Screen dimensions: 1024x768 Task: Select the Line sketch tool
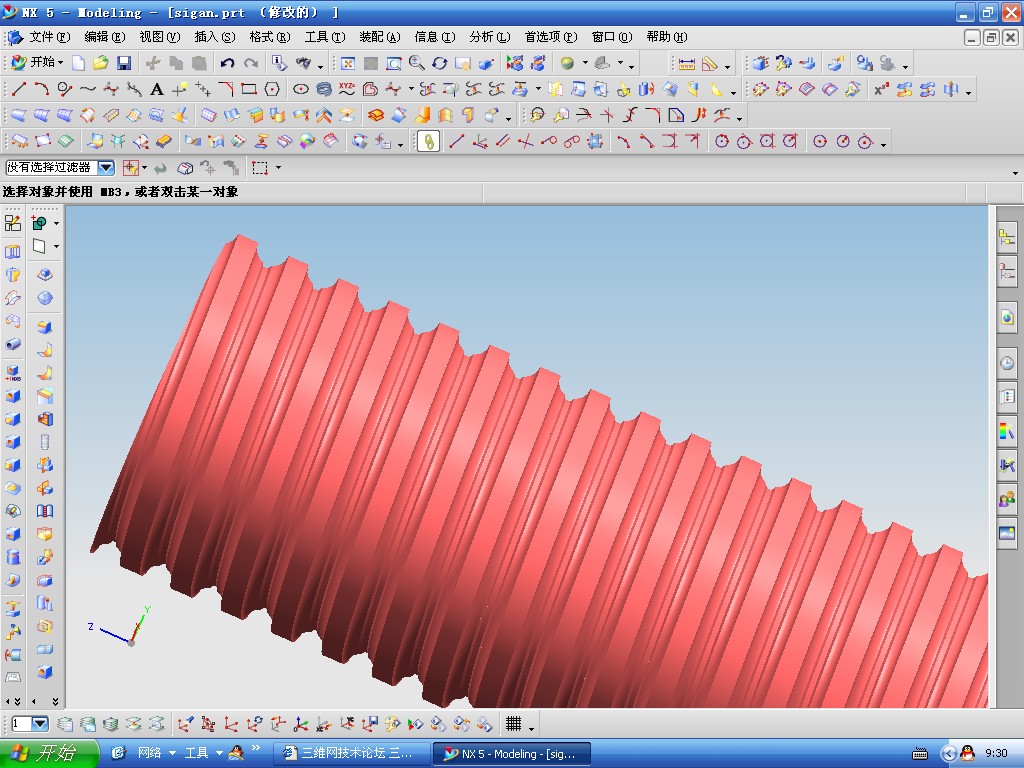(x=19, y=89)
